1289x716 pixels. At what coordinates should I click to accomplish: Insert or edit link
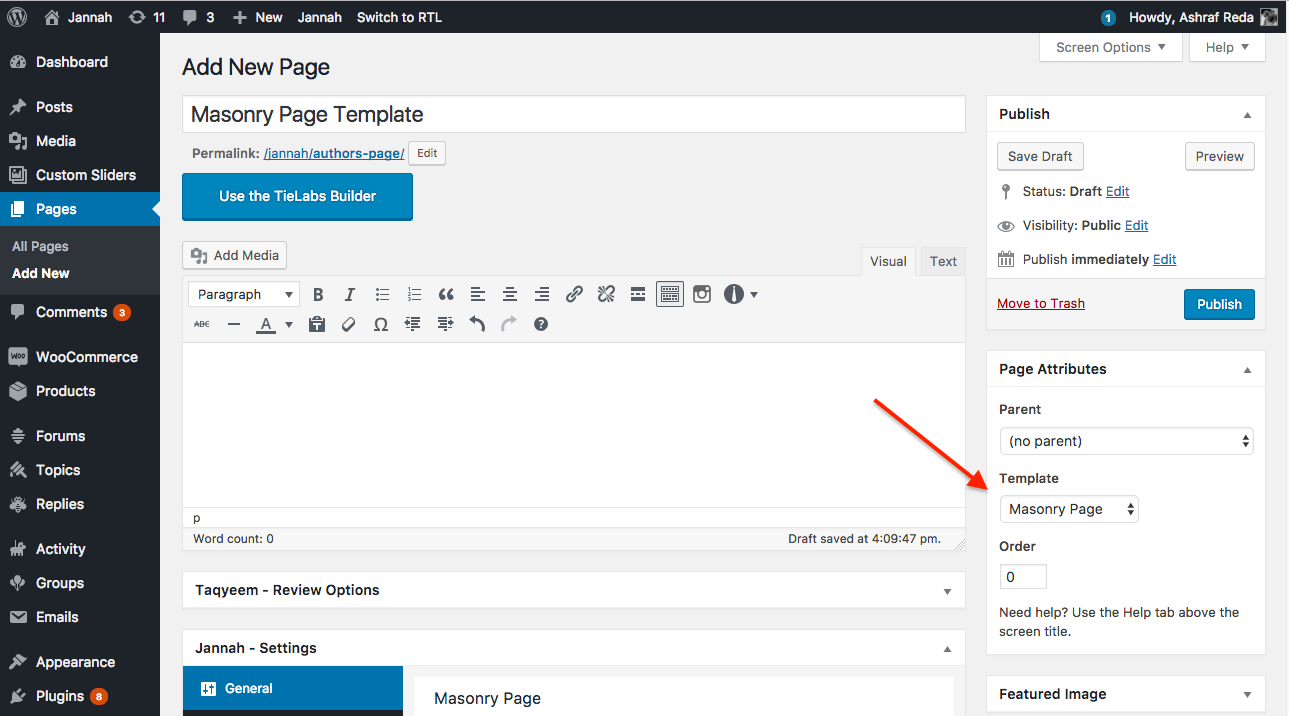(x=574, y=294)
